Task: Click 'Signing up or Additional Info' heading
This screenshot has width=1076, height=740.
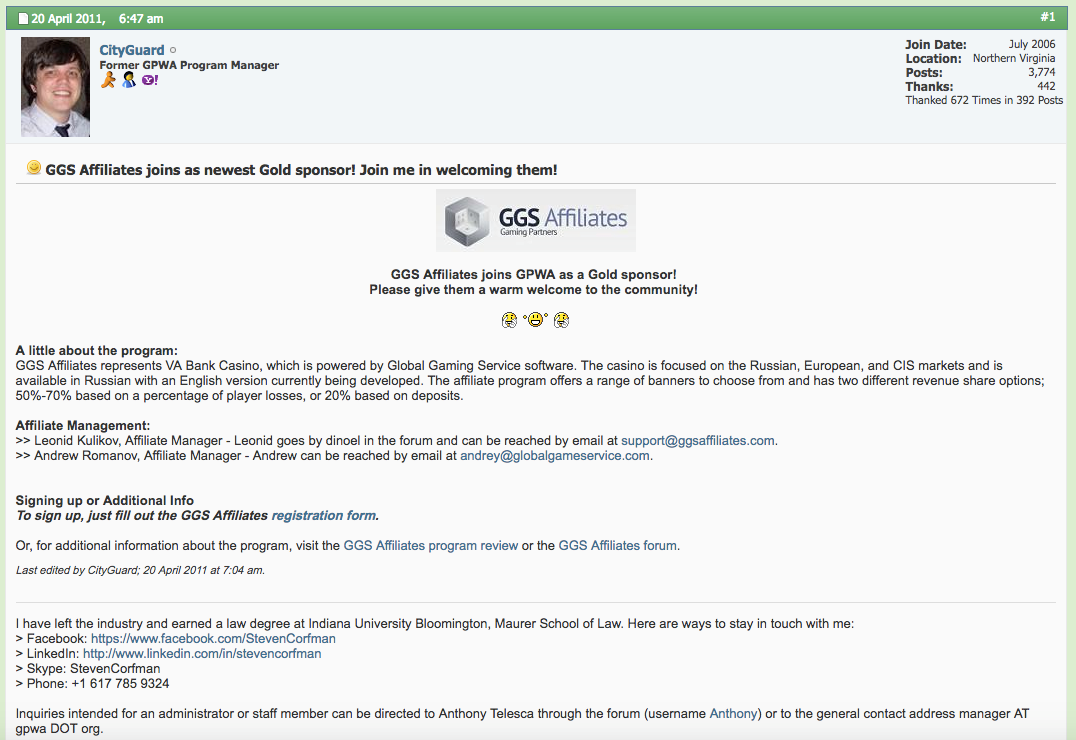Action: click(x=105, y=500)
